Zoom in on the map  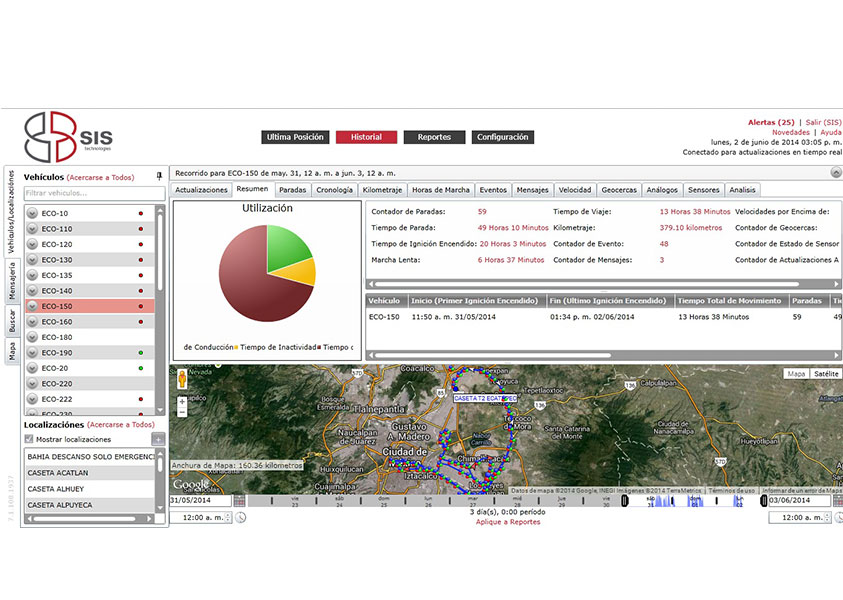[x=182, y=402]
